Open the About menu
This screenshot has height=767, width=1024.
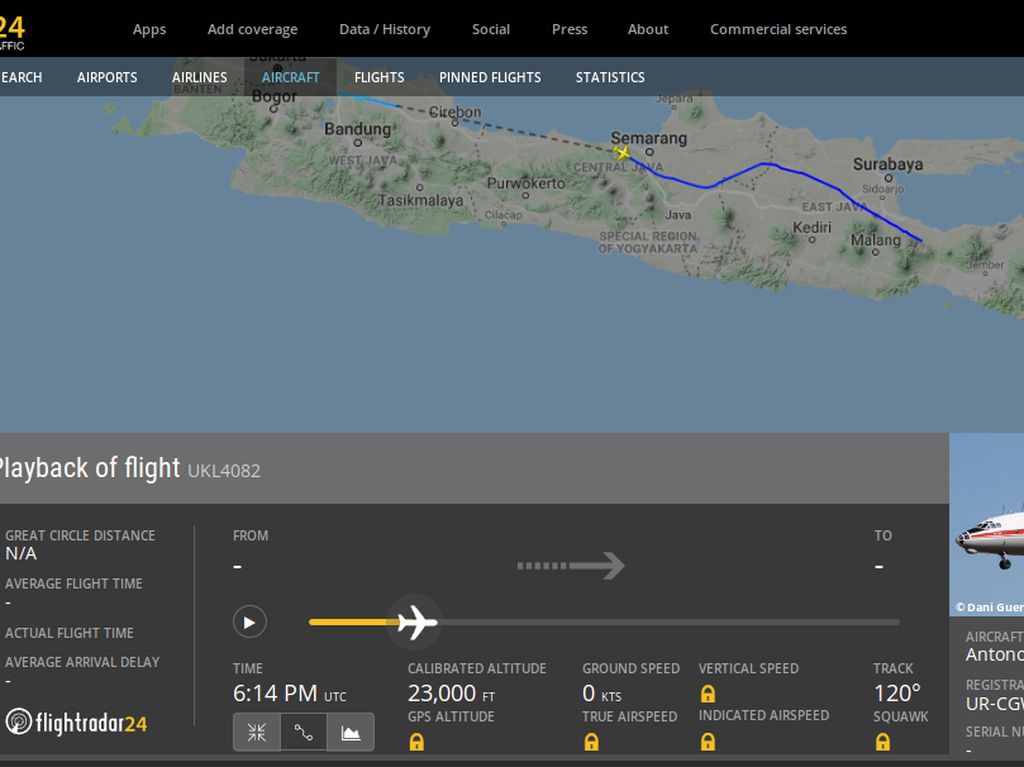648,29
